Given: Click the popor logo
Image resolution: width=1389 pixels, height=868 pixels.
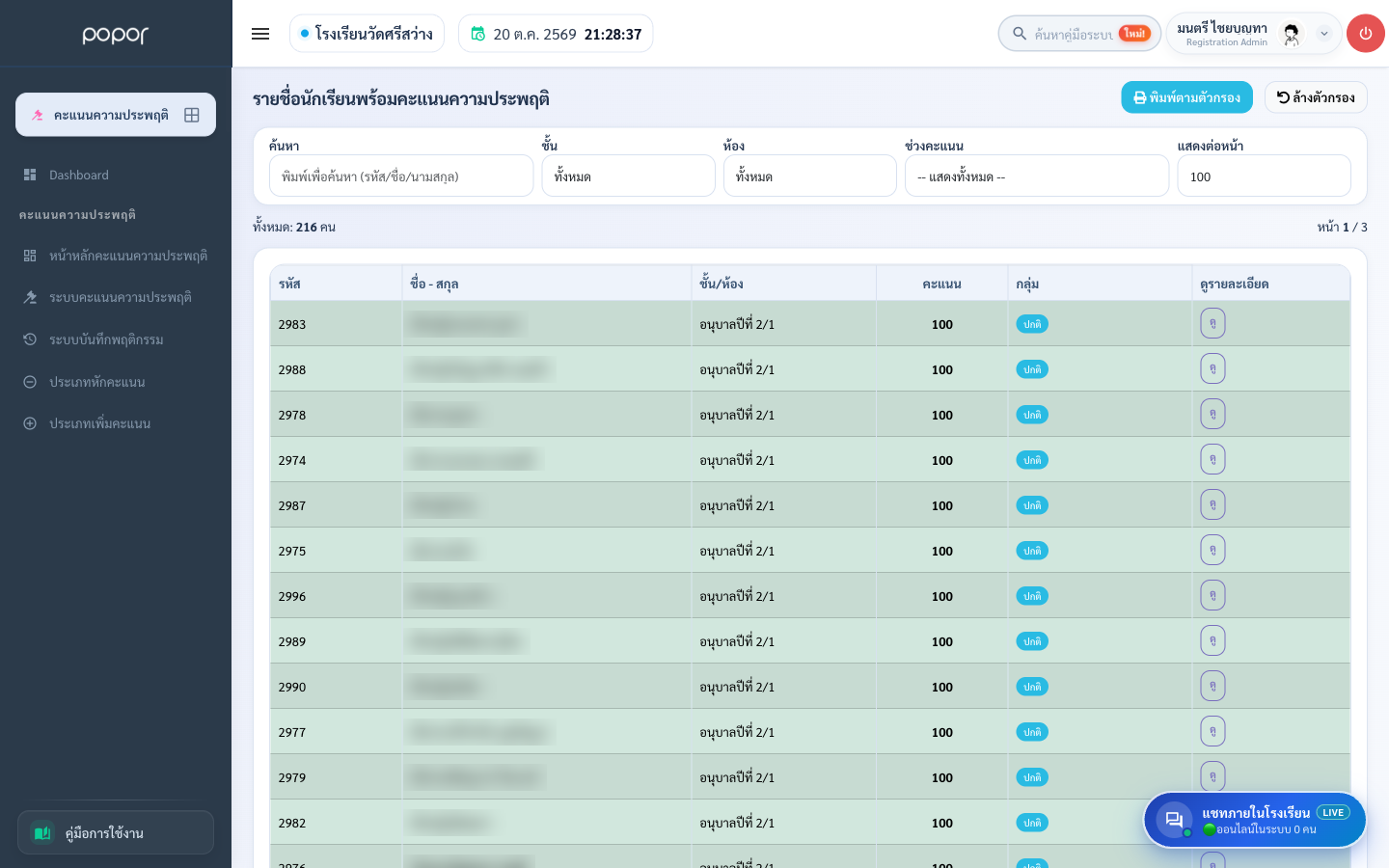Looking at the screenshot, I should point(116,35).
